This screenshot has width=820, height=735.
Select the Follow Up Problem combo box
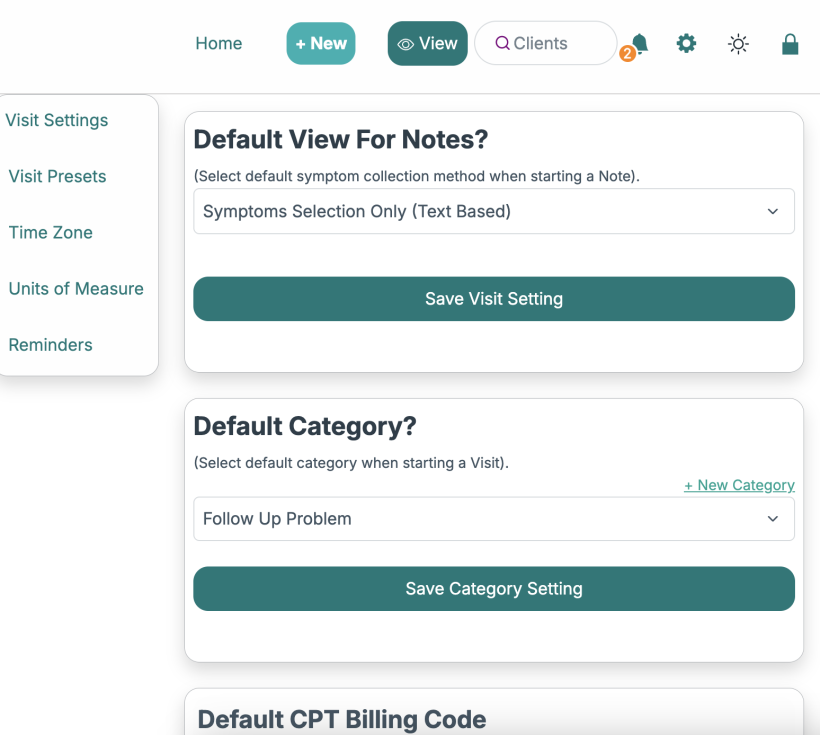click(x=480, y=519)
